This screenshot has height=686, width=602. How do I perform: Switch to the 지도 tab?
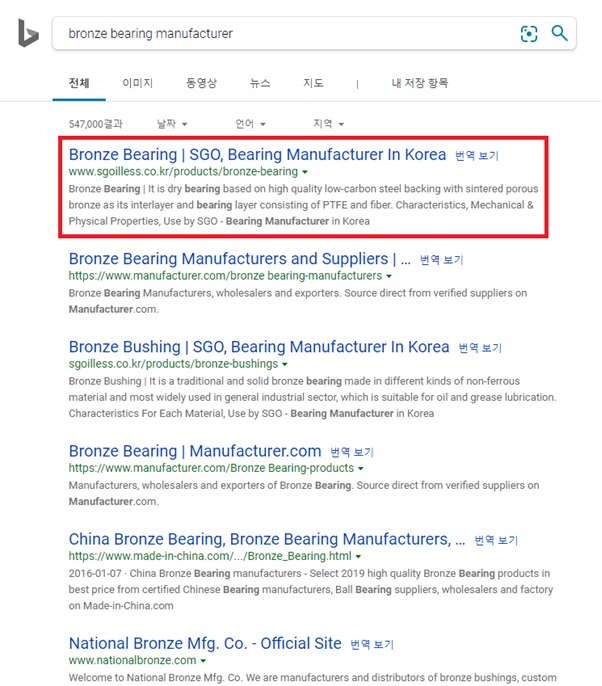tap(313, 83)
